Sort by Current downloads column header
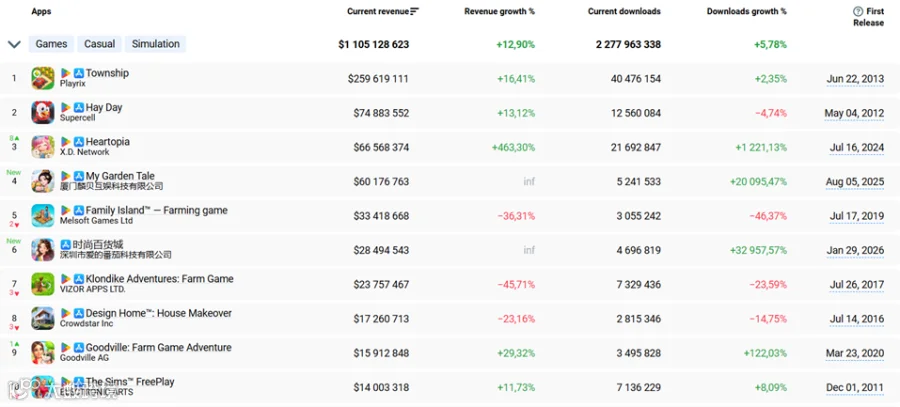The width and height of the screenshot is (900, 407). tap(624, 11)
